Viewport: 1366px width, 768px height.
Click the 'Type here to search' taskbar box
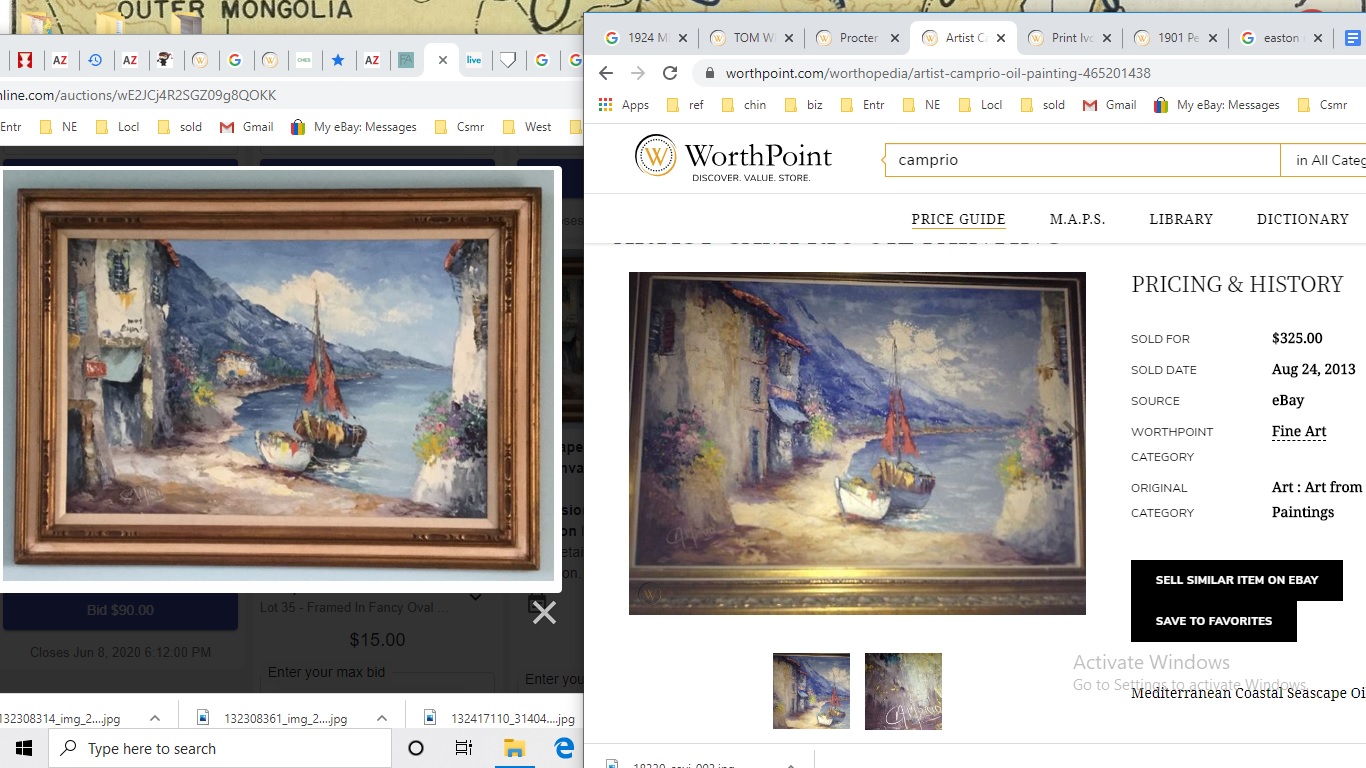pos(220,748)
